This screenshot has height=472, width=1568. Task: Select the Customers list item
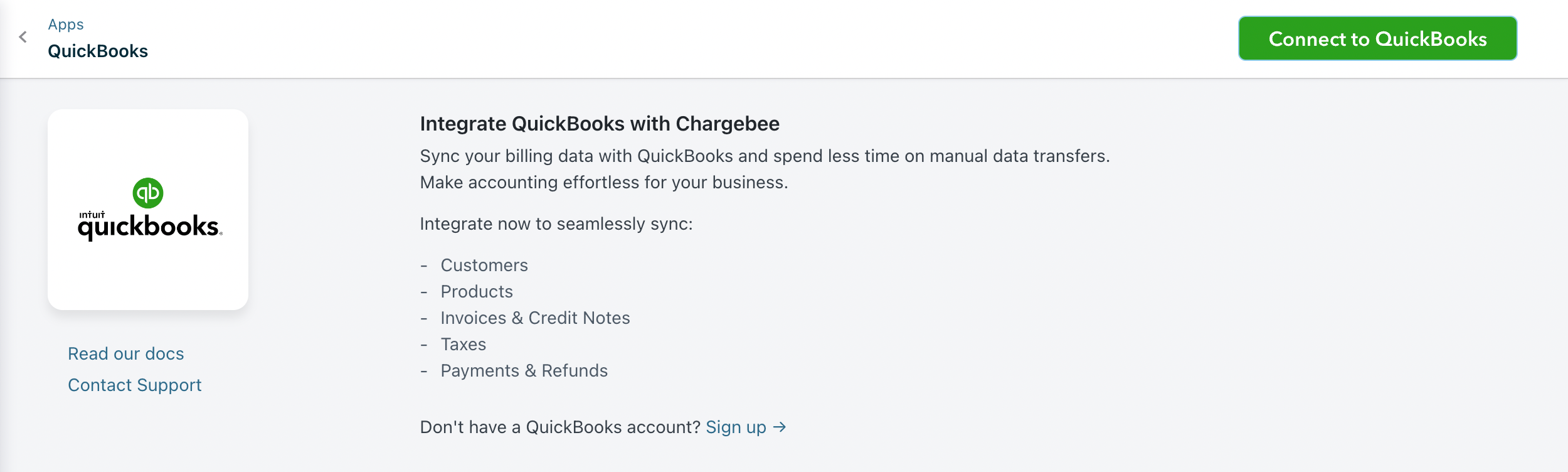tap(484, 265)
